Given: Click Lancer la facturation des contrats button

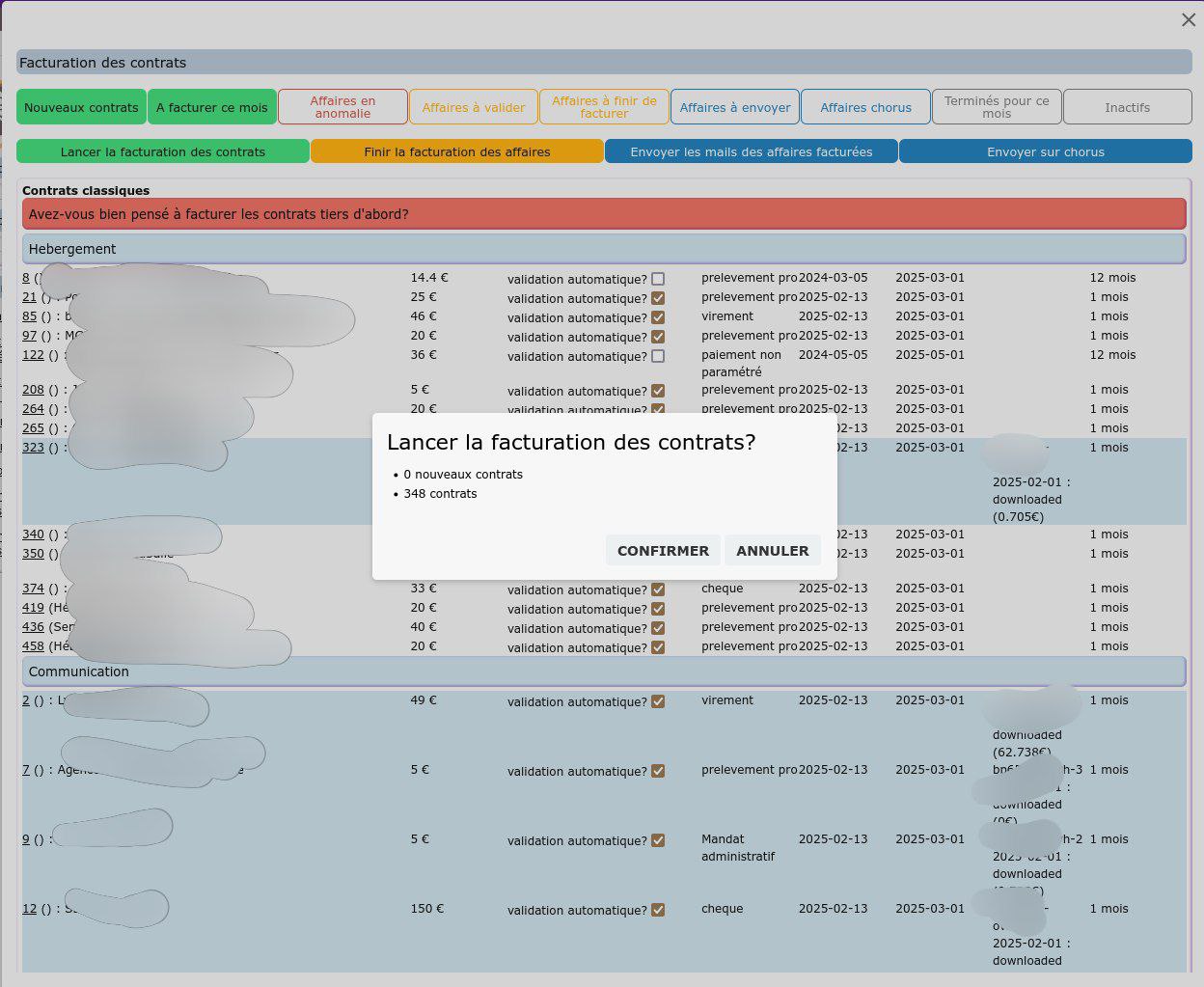Looking at the screenshot, I should (163, 152).
